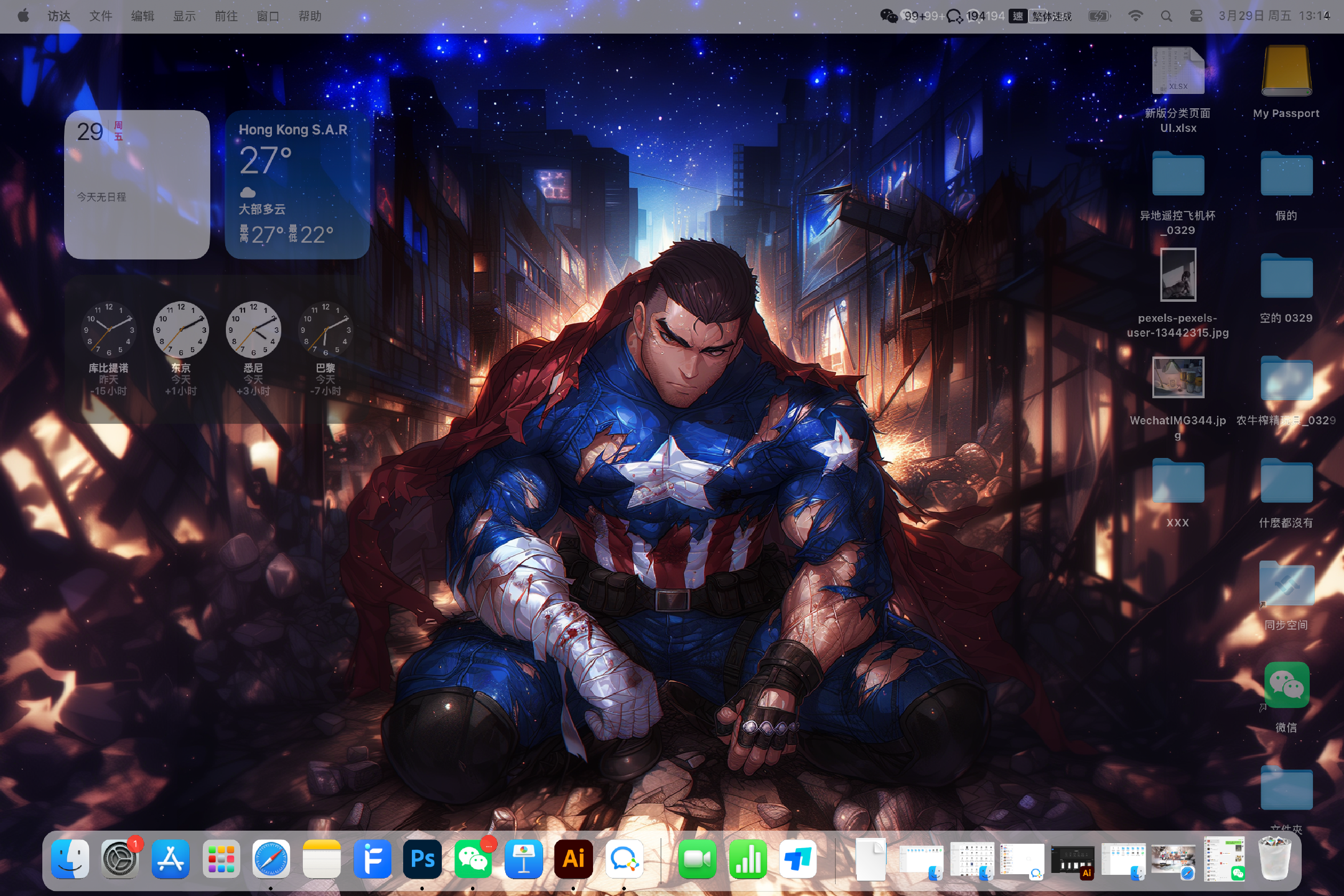The height and width of the screenshot is (896, 1344).
Task: Open Keynote from the Dock
Action: pos(523,859)
